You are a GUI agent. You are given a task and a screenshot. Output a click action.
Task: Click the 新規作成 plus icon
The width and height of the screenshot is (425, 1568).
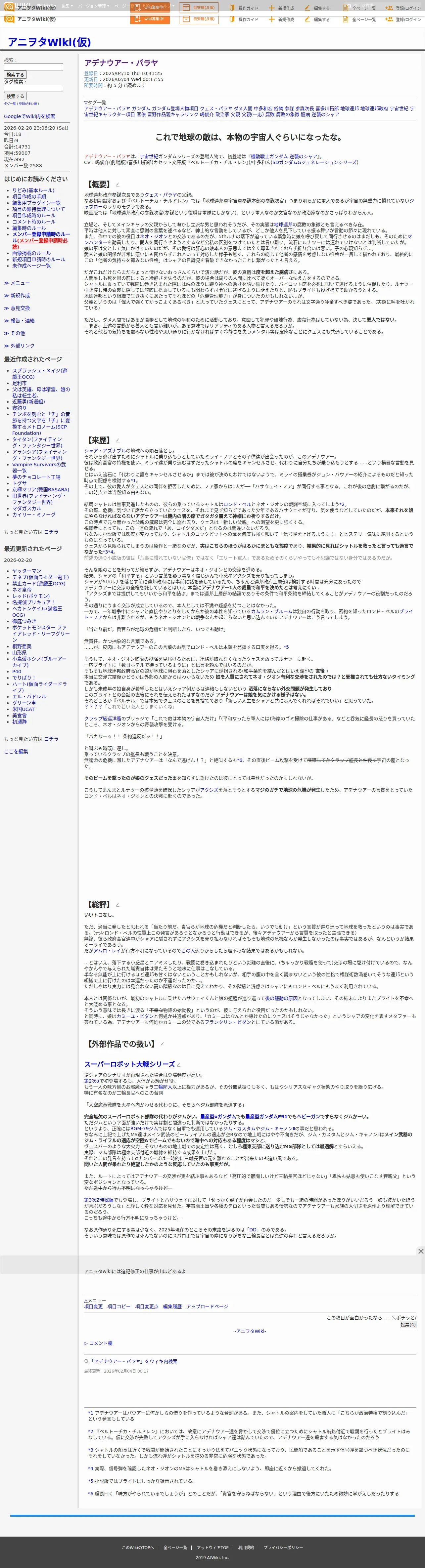pyautogui.click(x=271, y=20)
